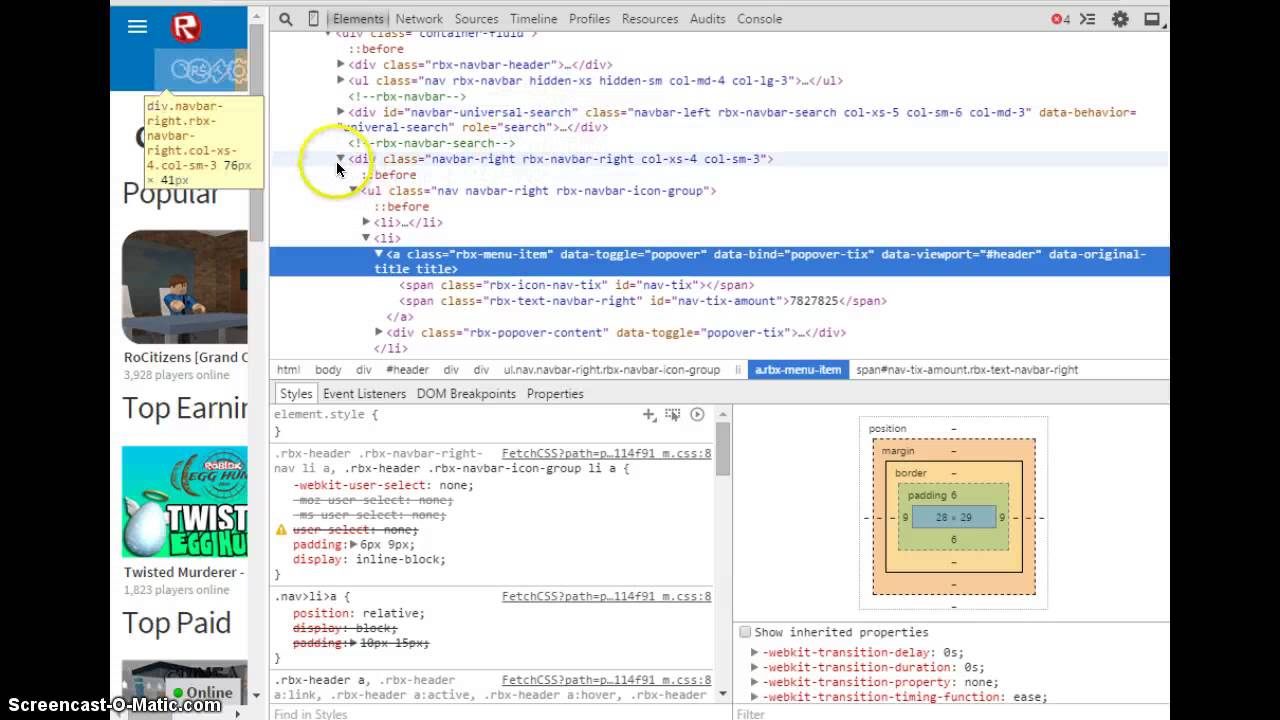This screenshot has width=1280, height=720.
Task: Switch to DOM Breakpoints sidebar tab
Action: point(466,394)
